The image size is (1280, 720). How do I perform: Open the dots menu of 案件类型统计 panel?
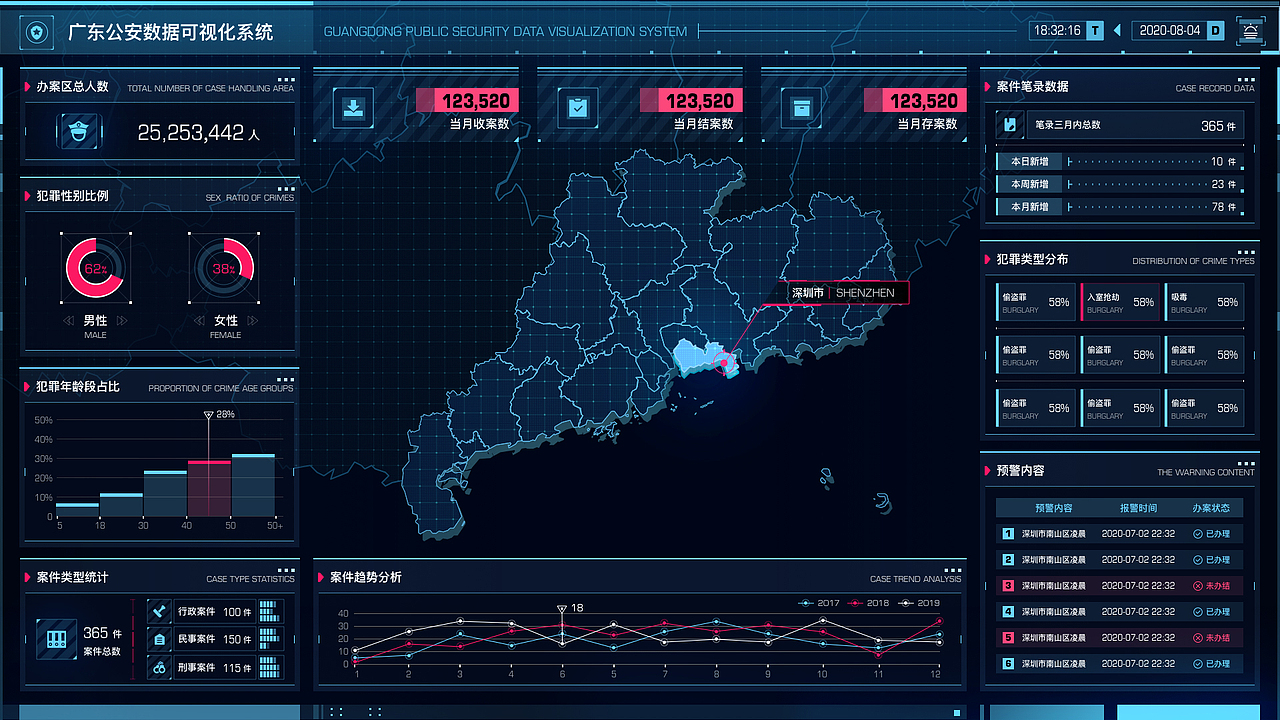tap(286, 569)
